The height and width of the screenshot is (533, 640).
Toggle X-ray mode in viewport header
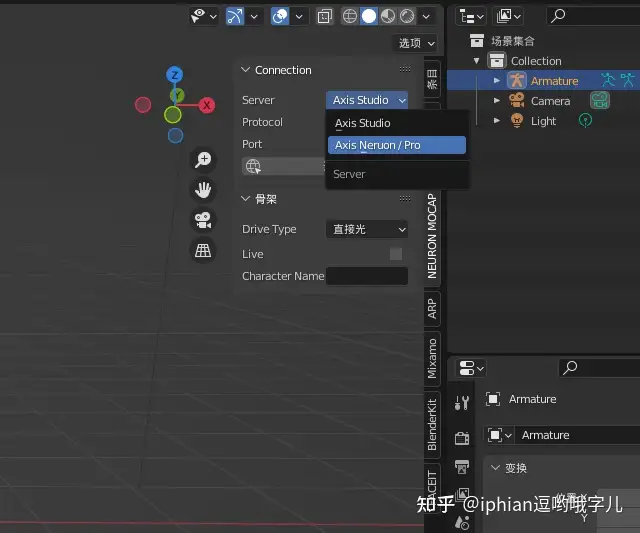(x=324, y=17)
